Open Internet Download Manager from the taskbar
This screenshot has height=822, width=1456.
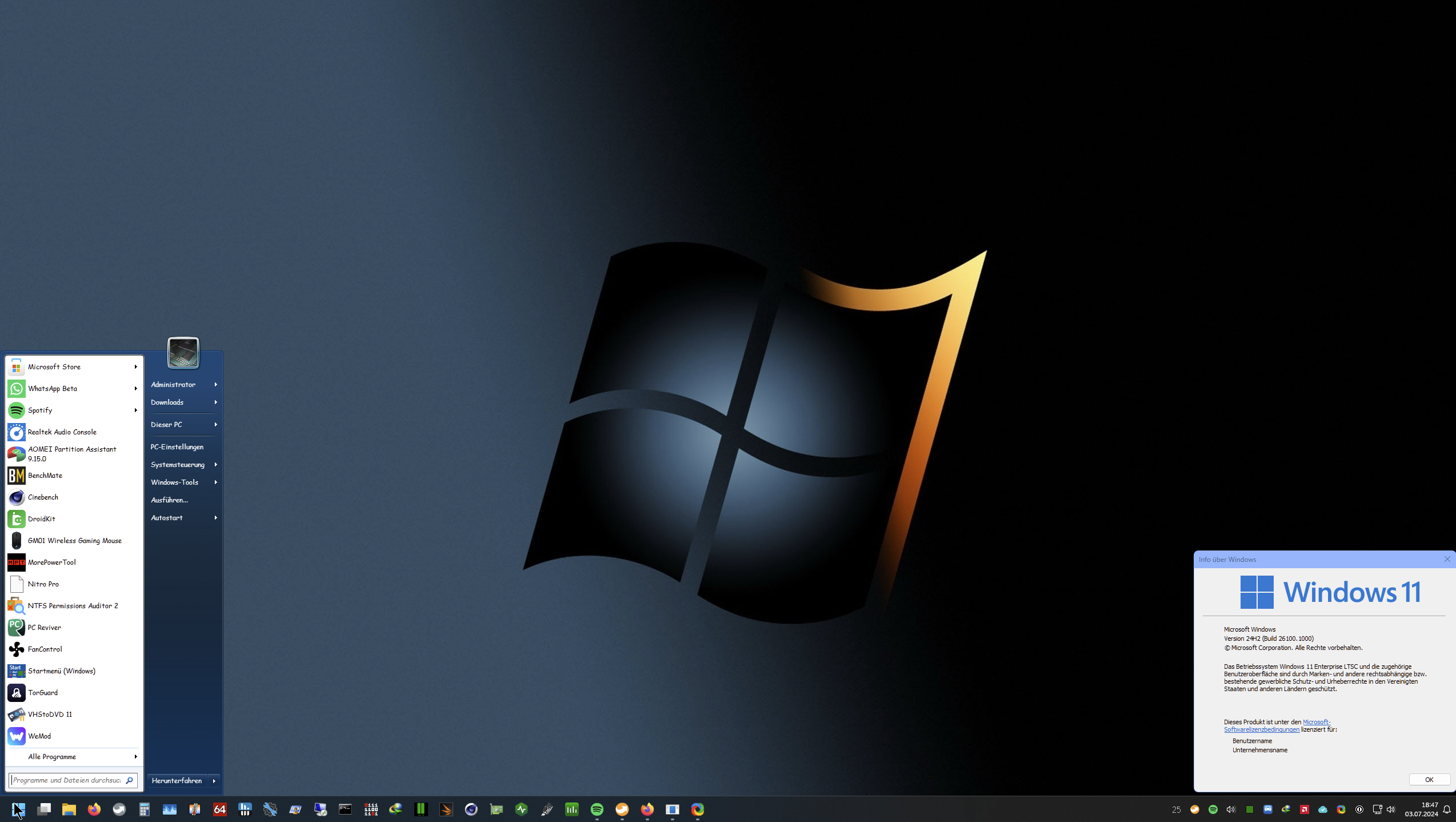pos(396,809)
